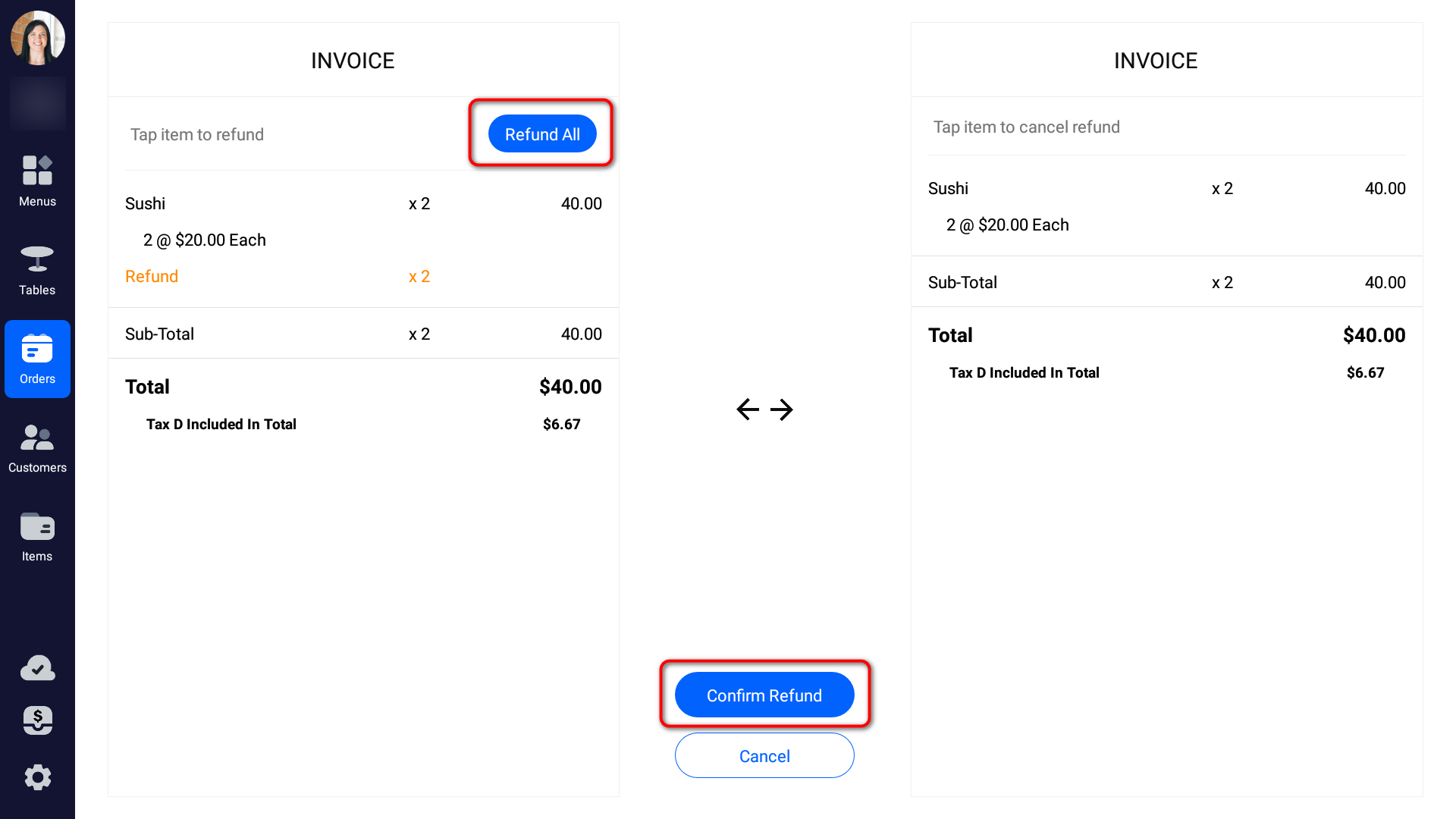
Task: Open the Items folder icon
Action: (37, 536)
